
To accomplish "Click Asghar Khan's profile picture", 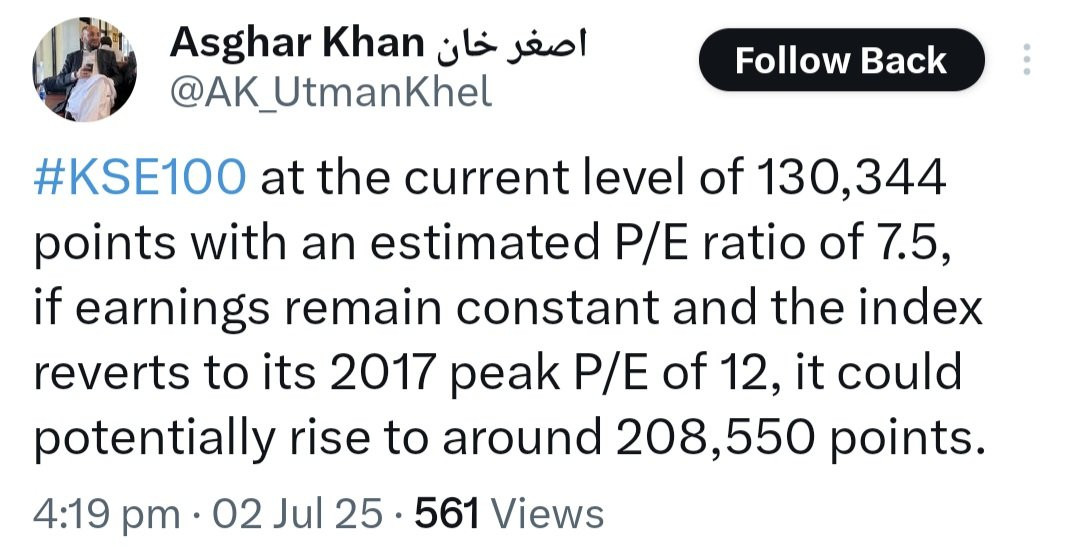I will click(x=83, y=69).
